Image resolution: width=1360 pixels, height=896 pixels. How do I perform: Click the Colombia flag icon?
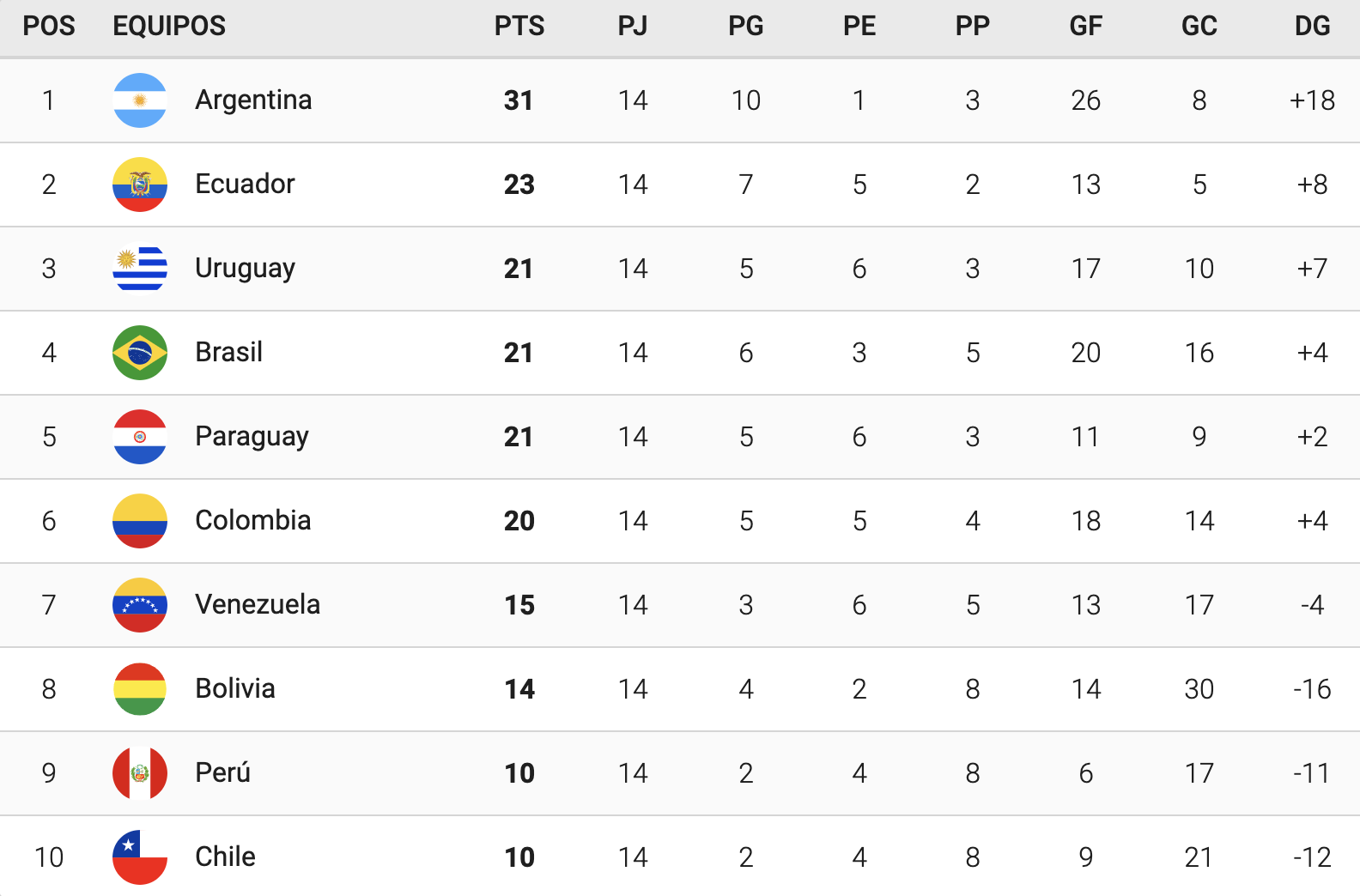(140, 521)
